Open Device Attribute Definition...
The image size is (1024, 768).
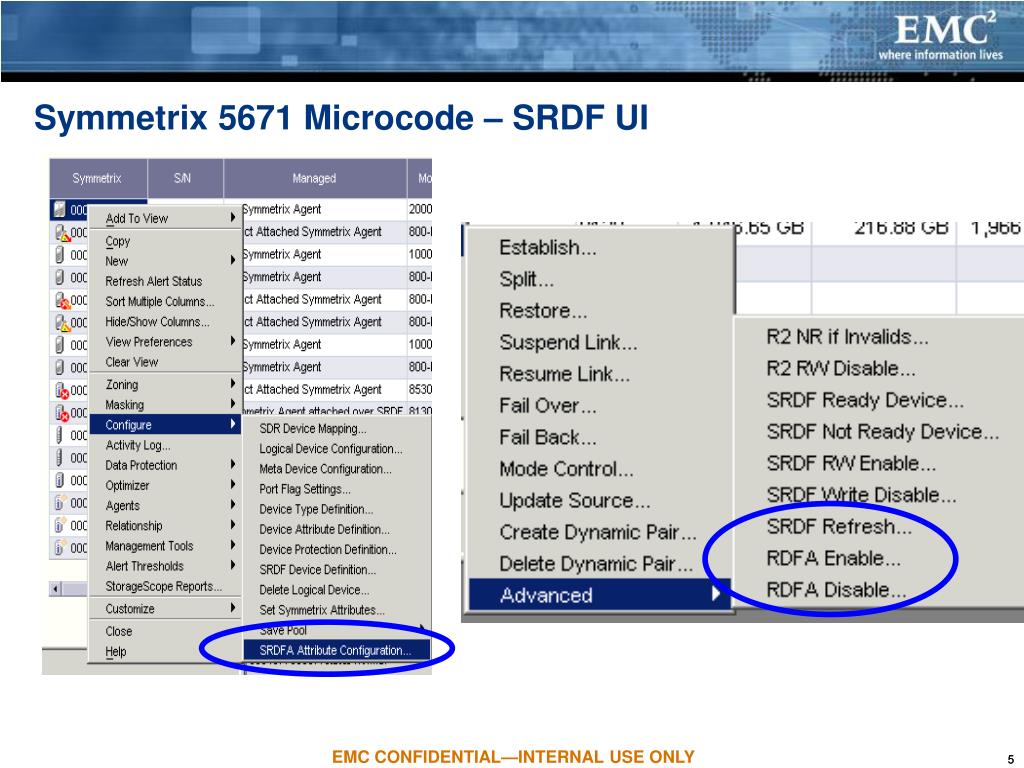click(x=336, y=530)
